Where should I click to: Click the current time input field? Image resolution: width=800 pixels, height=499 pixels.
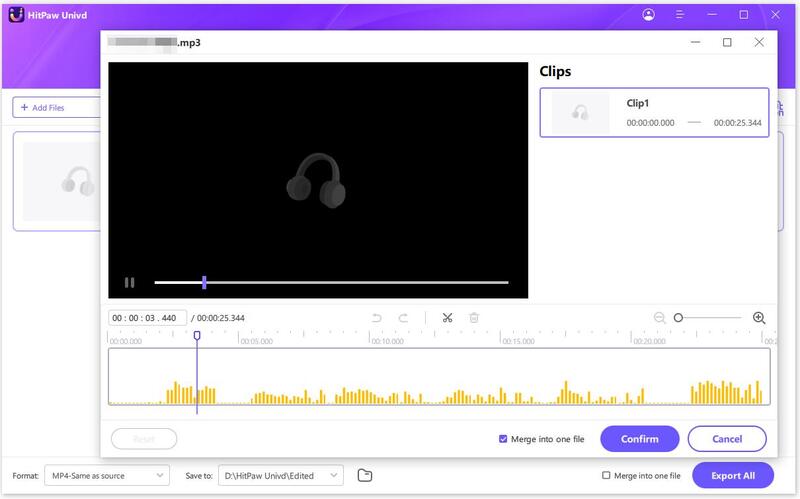tap(147, 318)
